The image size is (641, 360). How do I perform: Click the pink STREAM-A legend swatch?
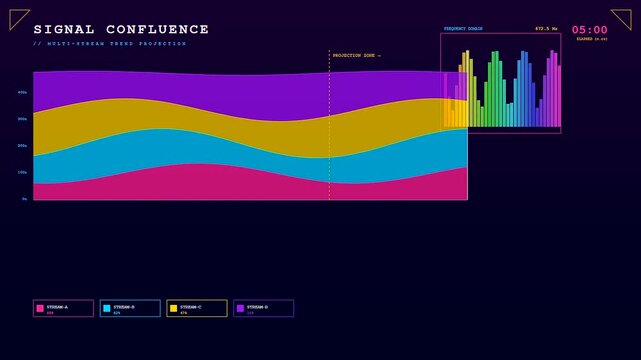pos(40,309)
